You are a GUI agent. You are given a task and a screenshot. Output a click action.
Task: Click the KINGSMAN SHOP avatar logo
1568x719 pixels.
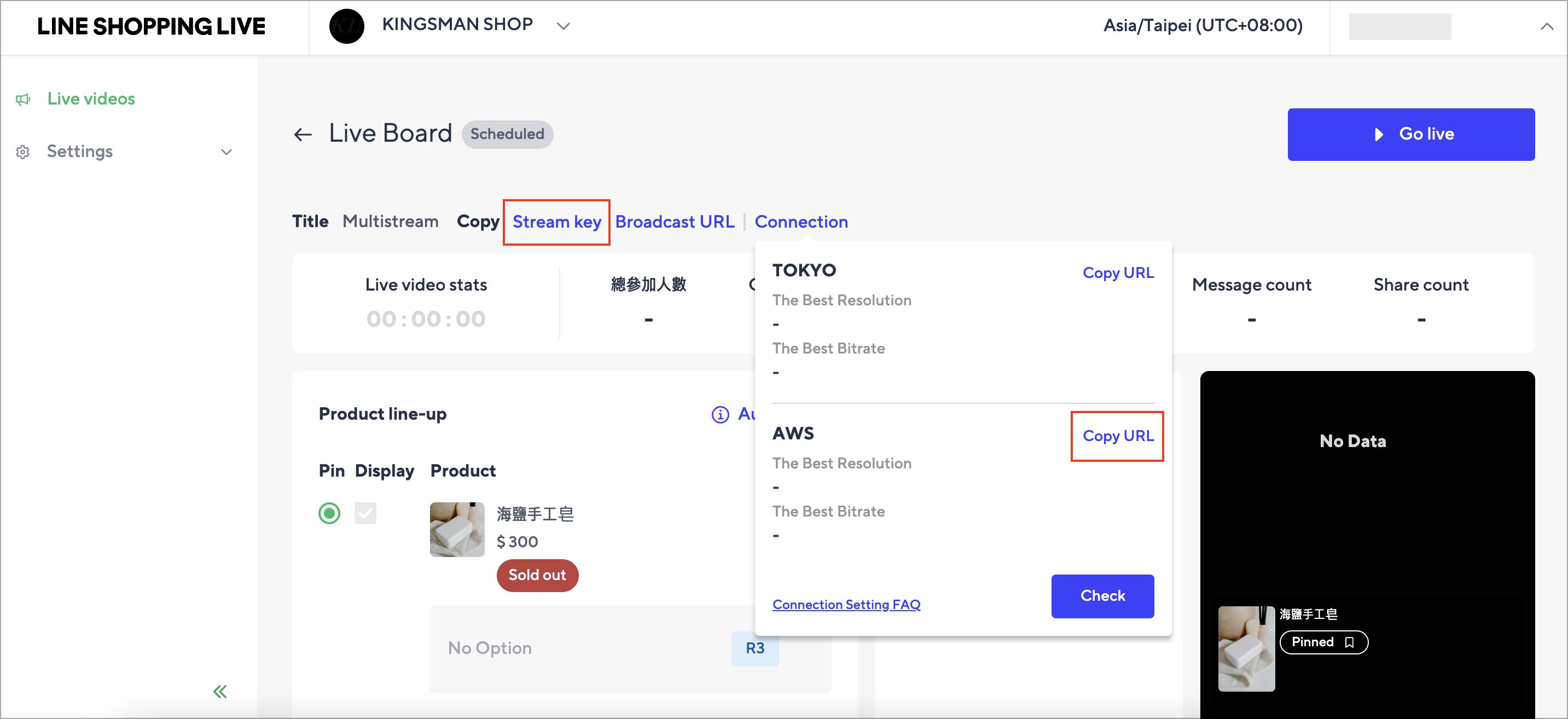tap(346, 26)
